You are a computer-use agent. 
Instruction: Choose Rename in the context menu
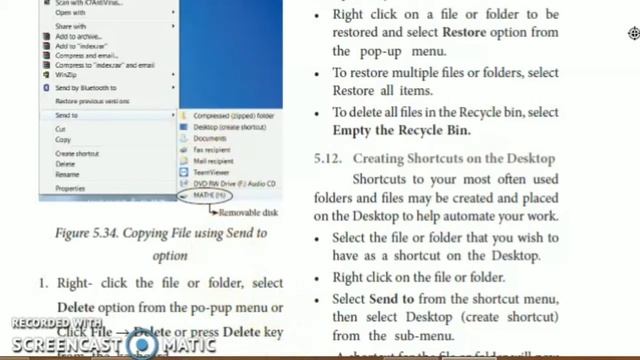(x=67, y=175)
